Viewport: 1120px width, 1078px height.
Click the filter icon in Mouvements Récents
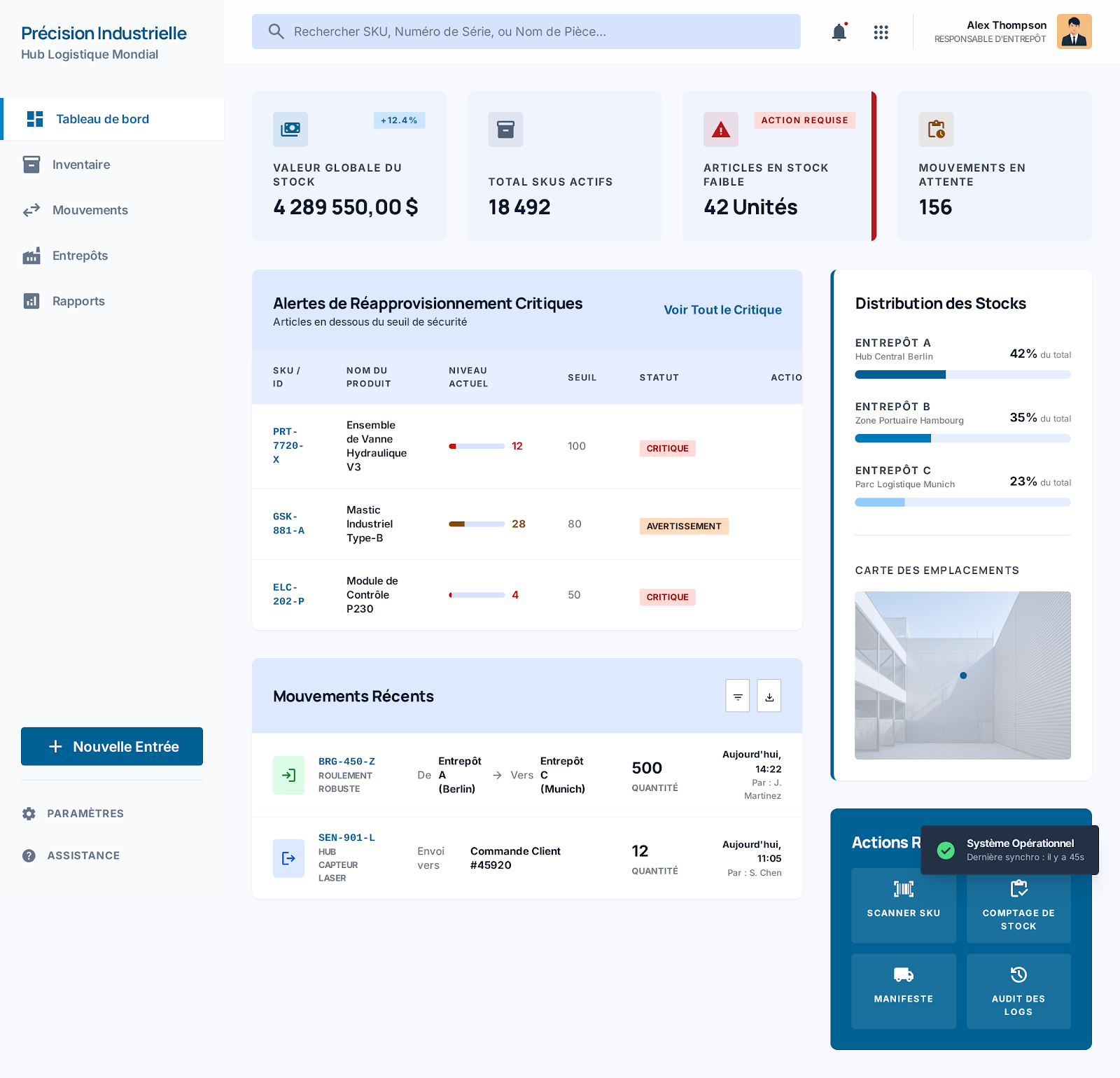pos(737,696)
